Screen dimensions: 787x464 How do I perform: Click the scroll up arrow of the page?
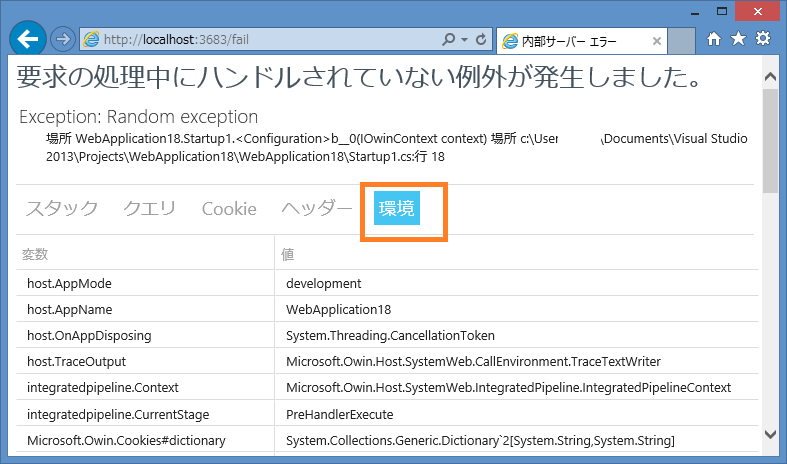(x=770, y=77)
